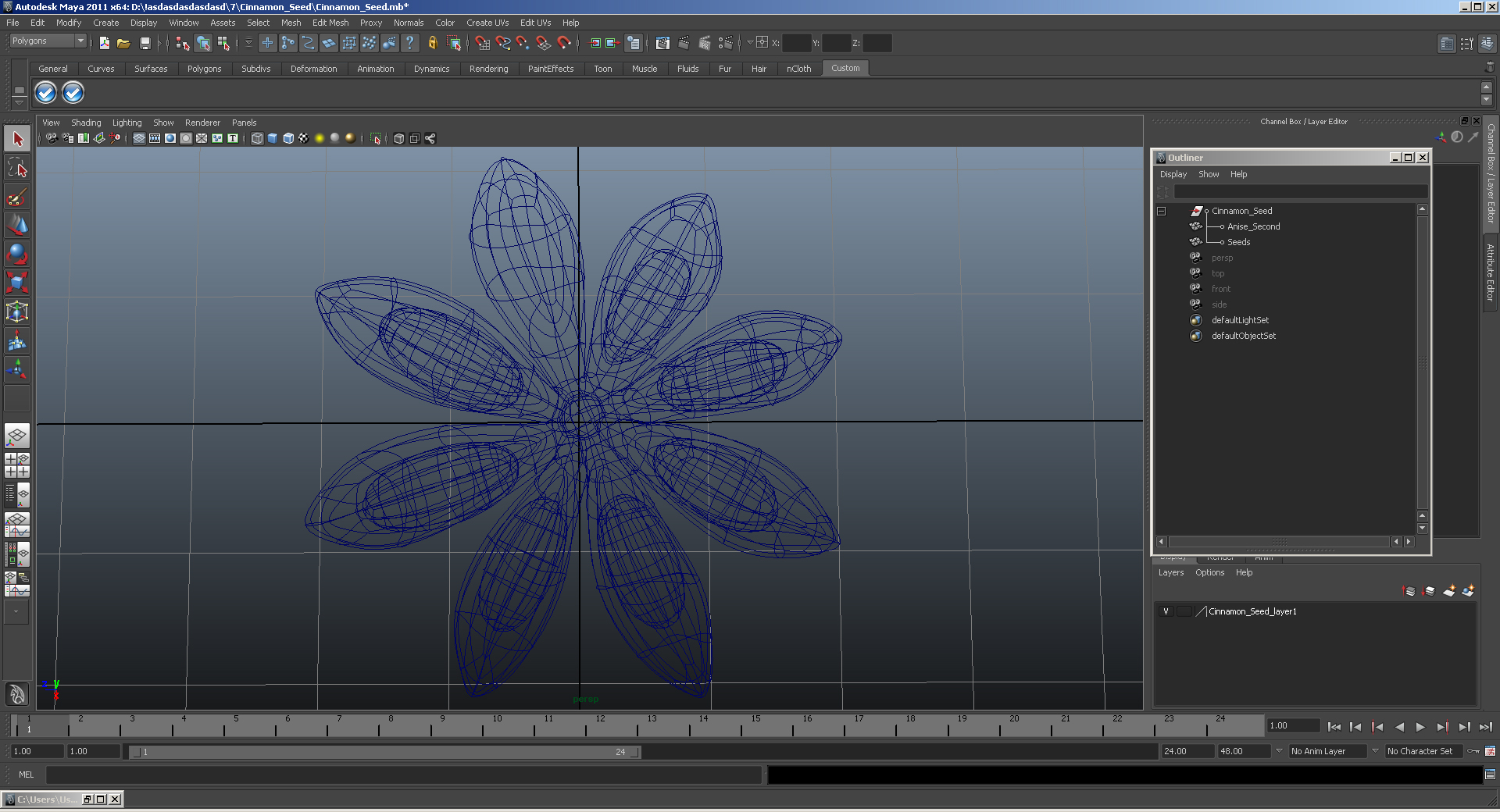Screen dimensions: 1500x812
Task: Click the Outliner horizontal scrollbar
Action: click(x=1279, y=542)
